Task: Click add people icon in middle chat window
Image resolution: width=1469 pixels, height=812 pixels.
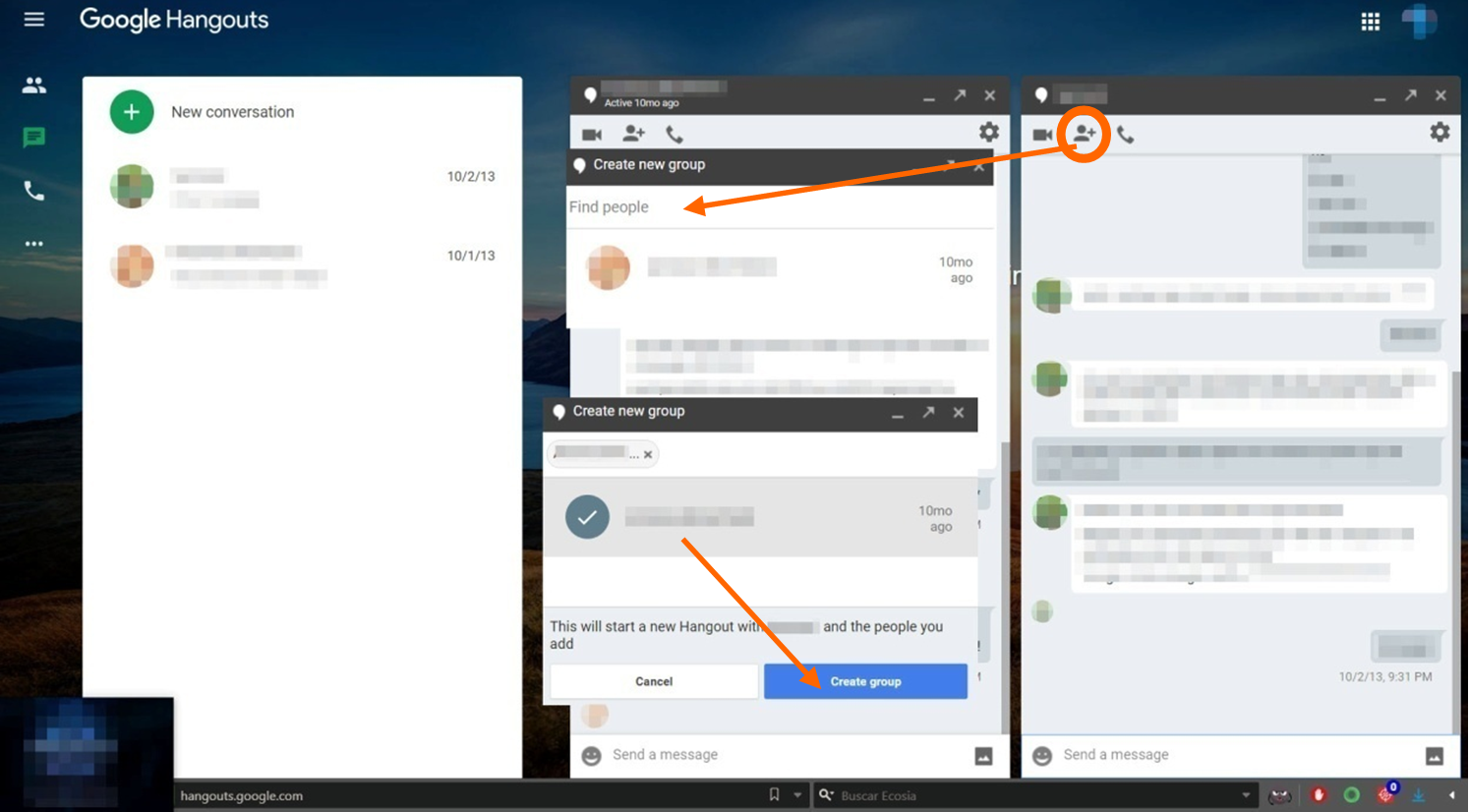Action: [633, 134]
